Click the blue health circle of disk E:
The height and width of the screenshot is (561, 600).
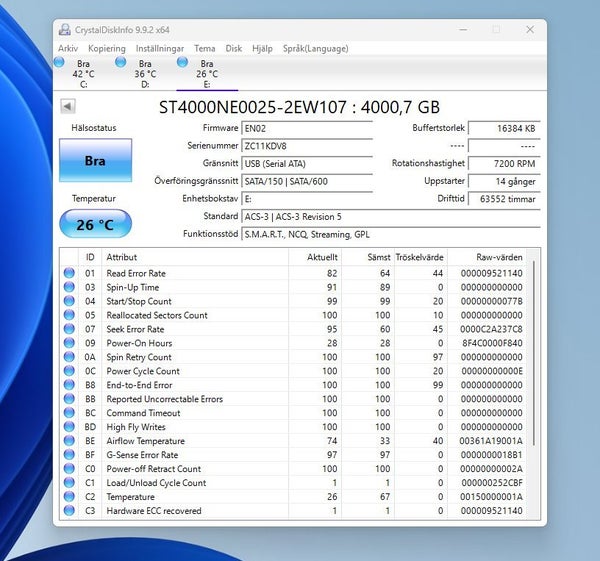coord(183,62)
